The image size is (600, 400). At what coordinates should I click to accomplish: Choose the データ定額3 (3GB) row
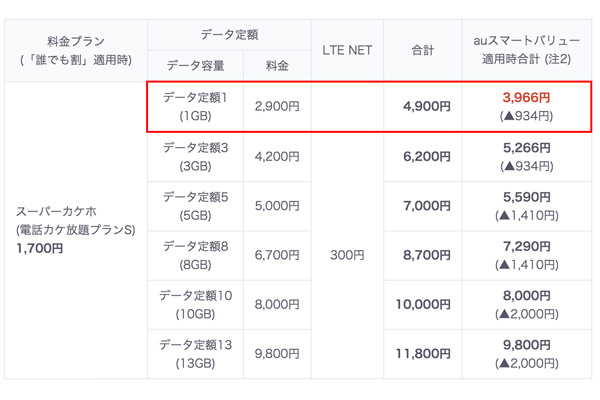(195, 156)
